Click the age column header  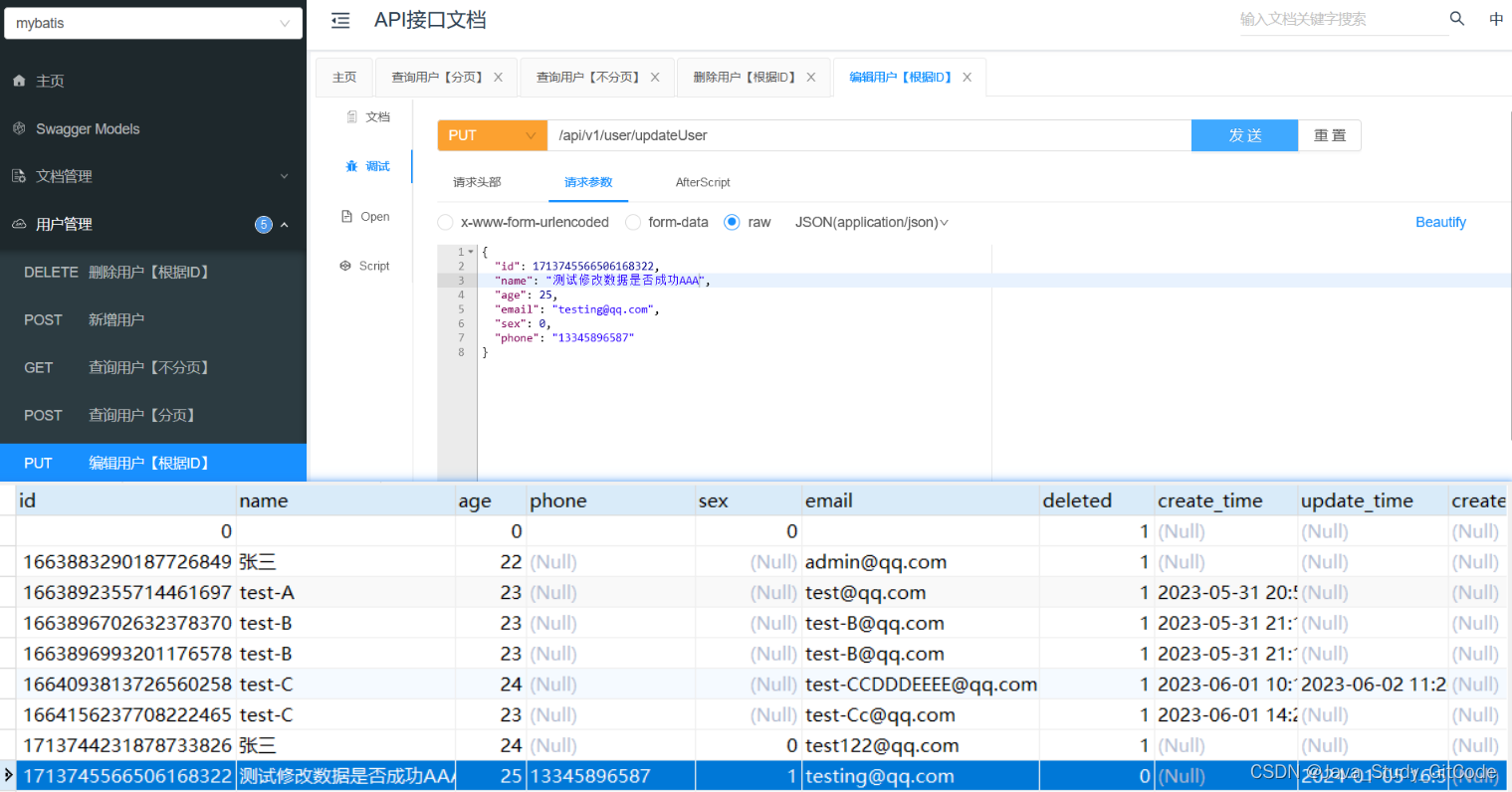[x=491, y=500]
